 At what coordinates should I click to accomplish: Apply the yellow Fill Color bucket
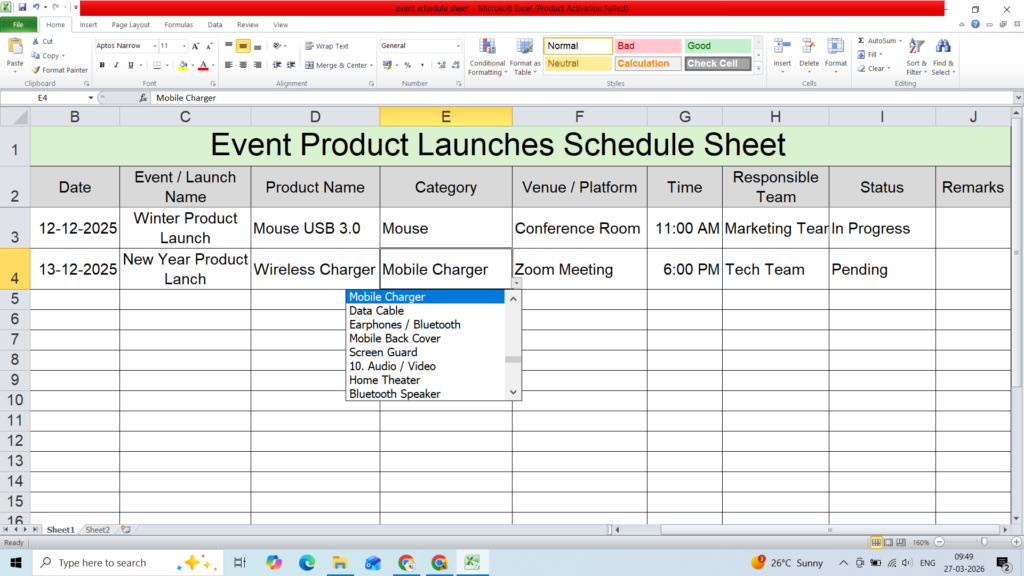(183, 65)
